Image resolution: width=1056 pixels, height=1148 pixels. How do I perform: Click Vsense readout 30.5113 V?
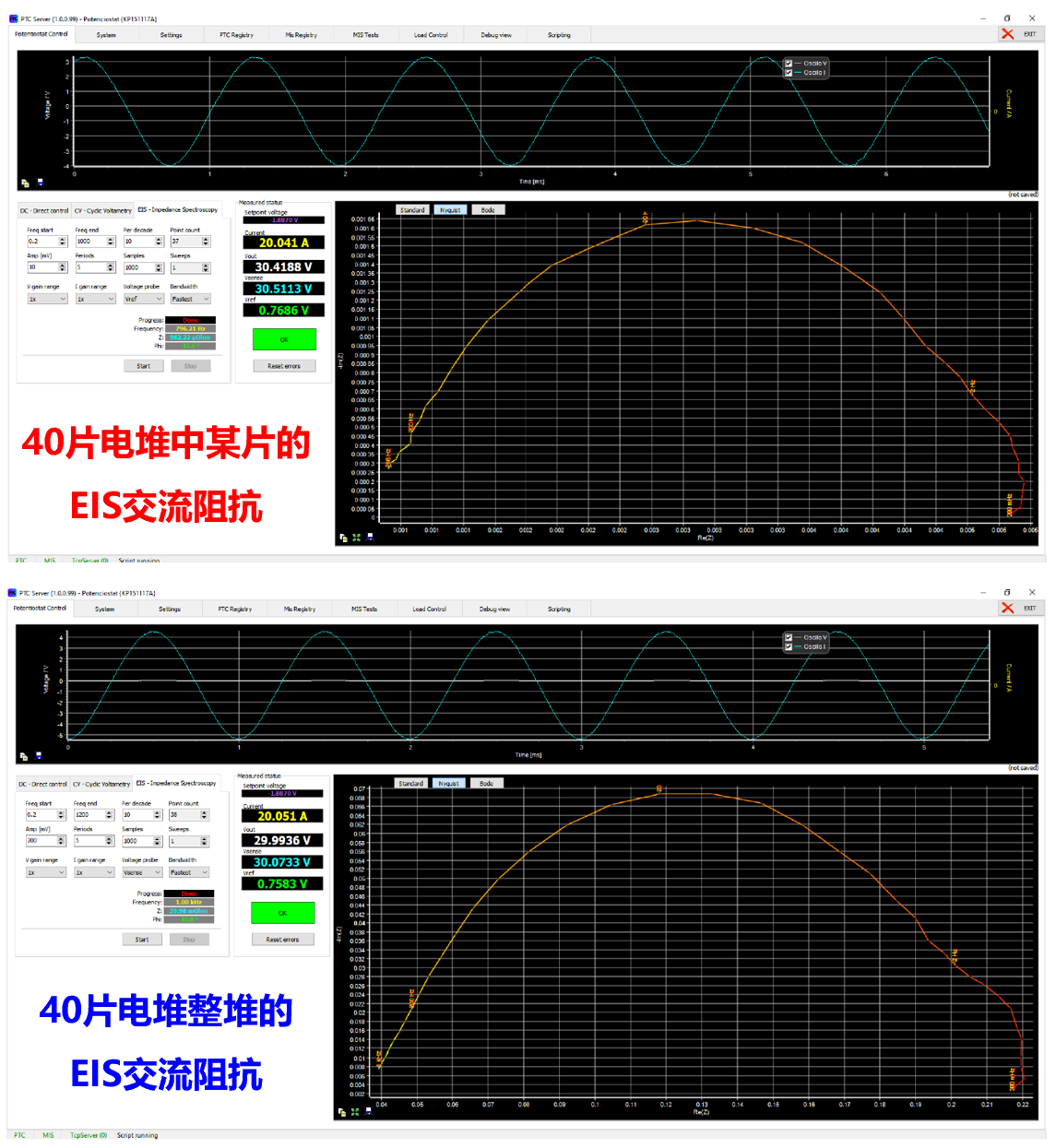[x=284, y=289]
